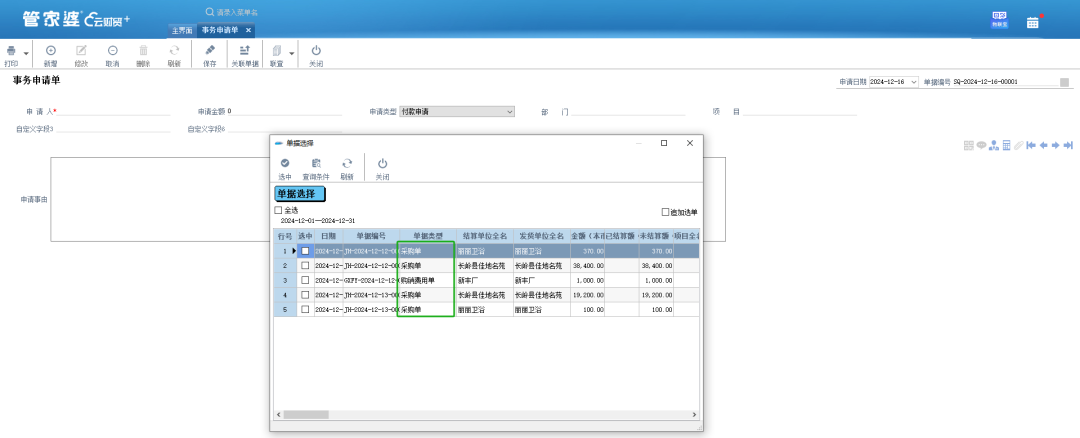Image resolution: width=1080 pixels, height=438 pixels.
Task: Click the 单据选择 blue heading button
Action: pos(300,194)
